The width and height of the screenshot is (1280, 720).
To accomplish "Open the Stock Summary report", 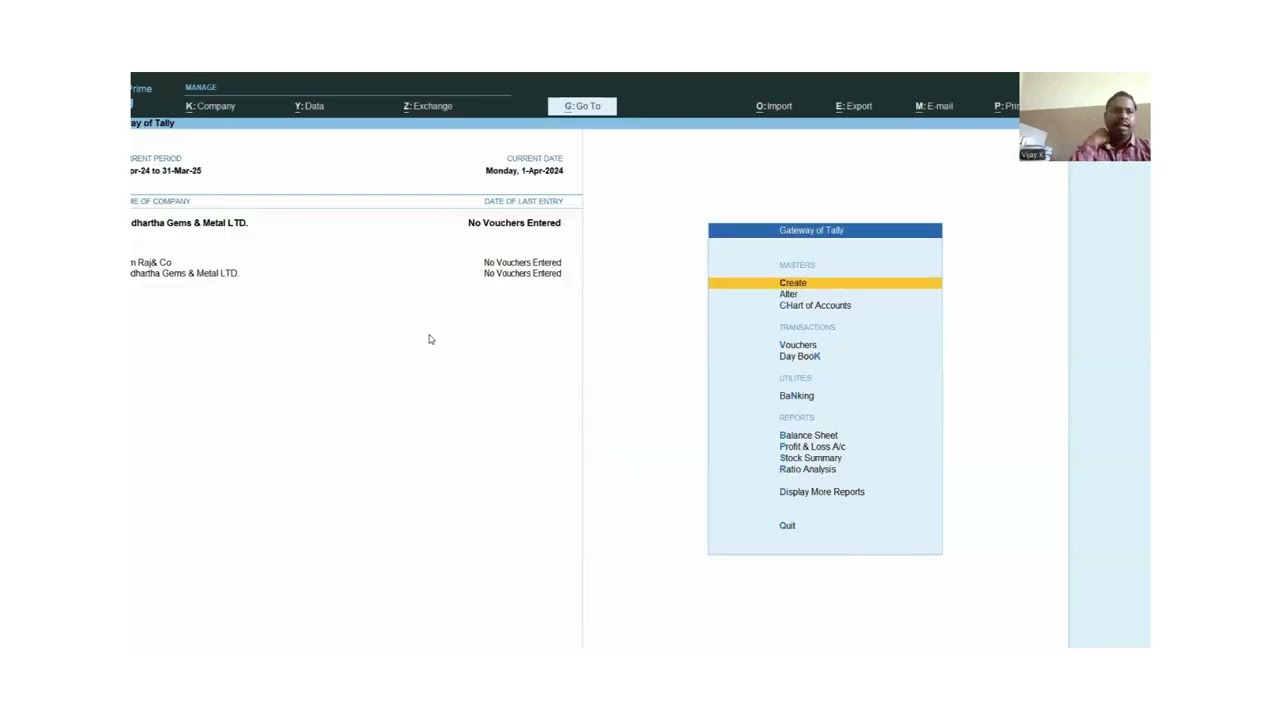I will 811,458.
